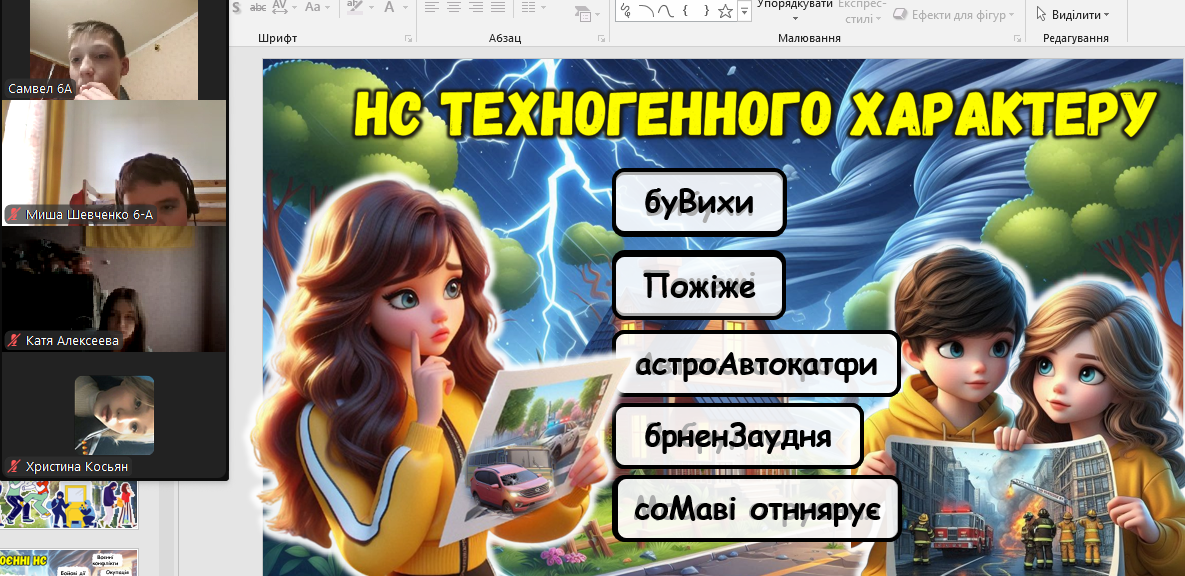
Task: Open the Упорядкувати menu
Action: tap(796, 10)
